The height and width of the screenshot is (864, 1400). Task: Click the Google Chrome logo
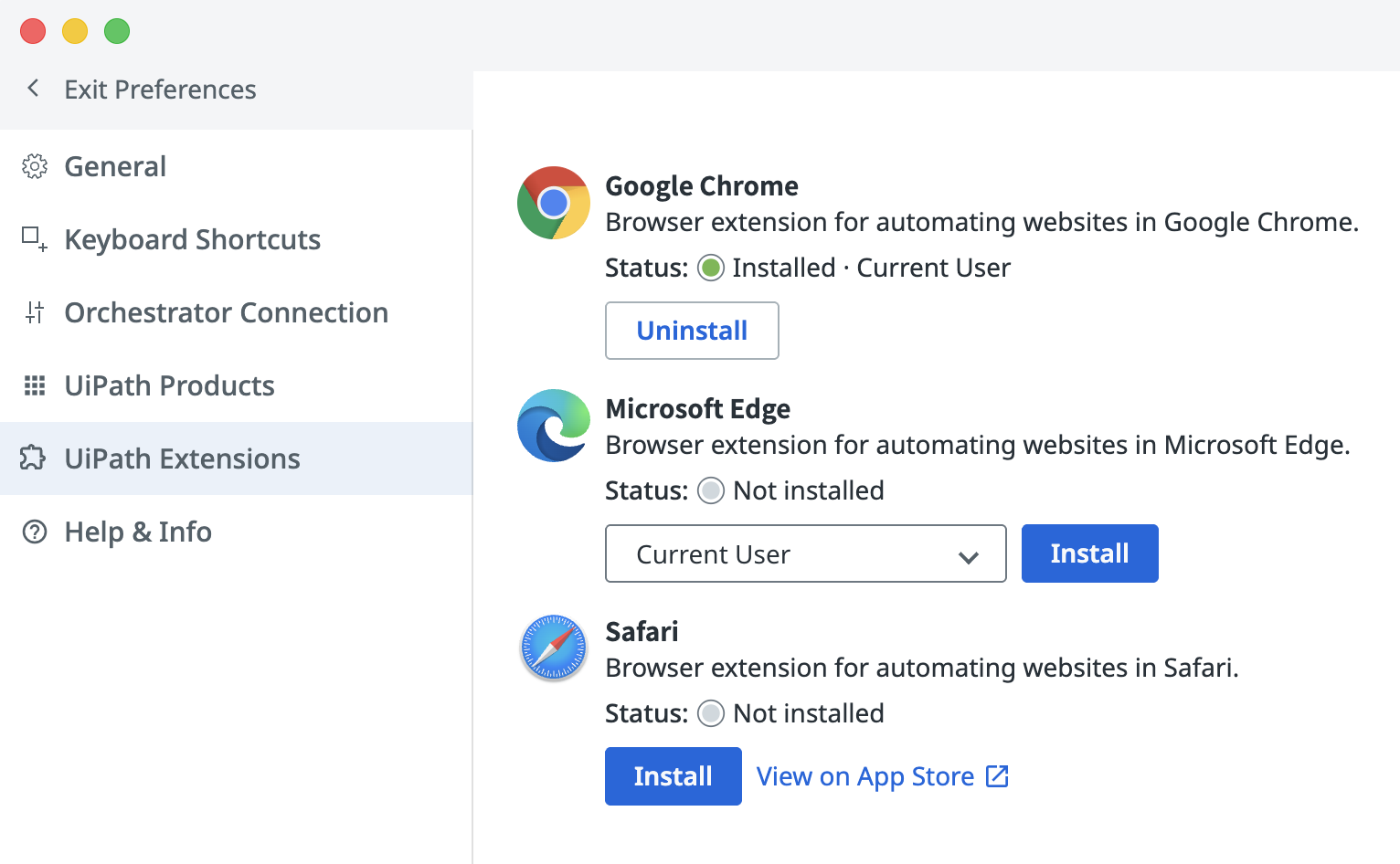tap(554, 203)
